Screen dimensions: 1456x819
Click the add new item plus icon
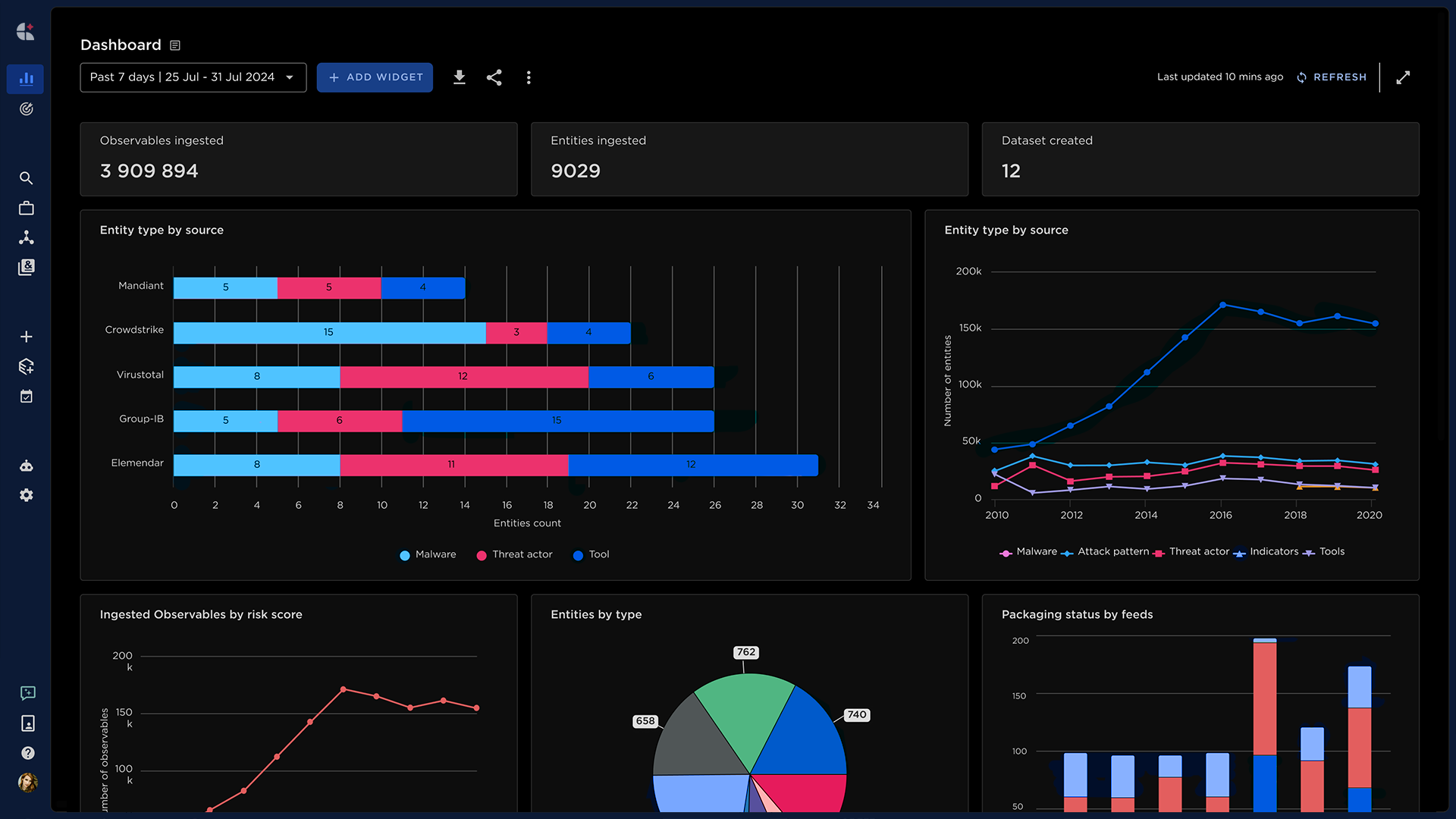[27, 336]
